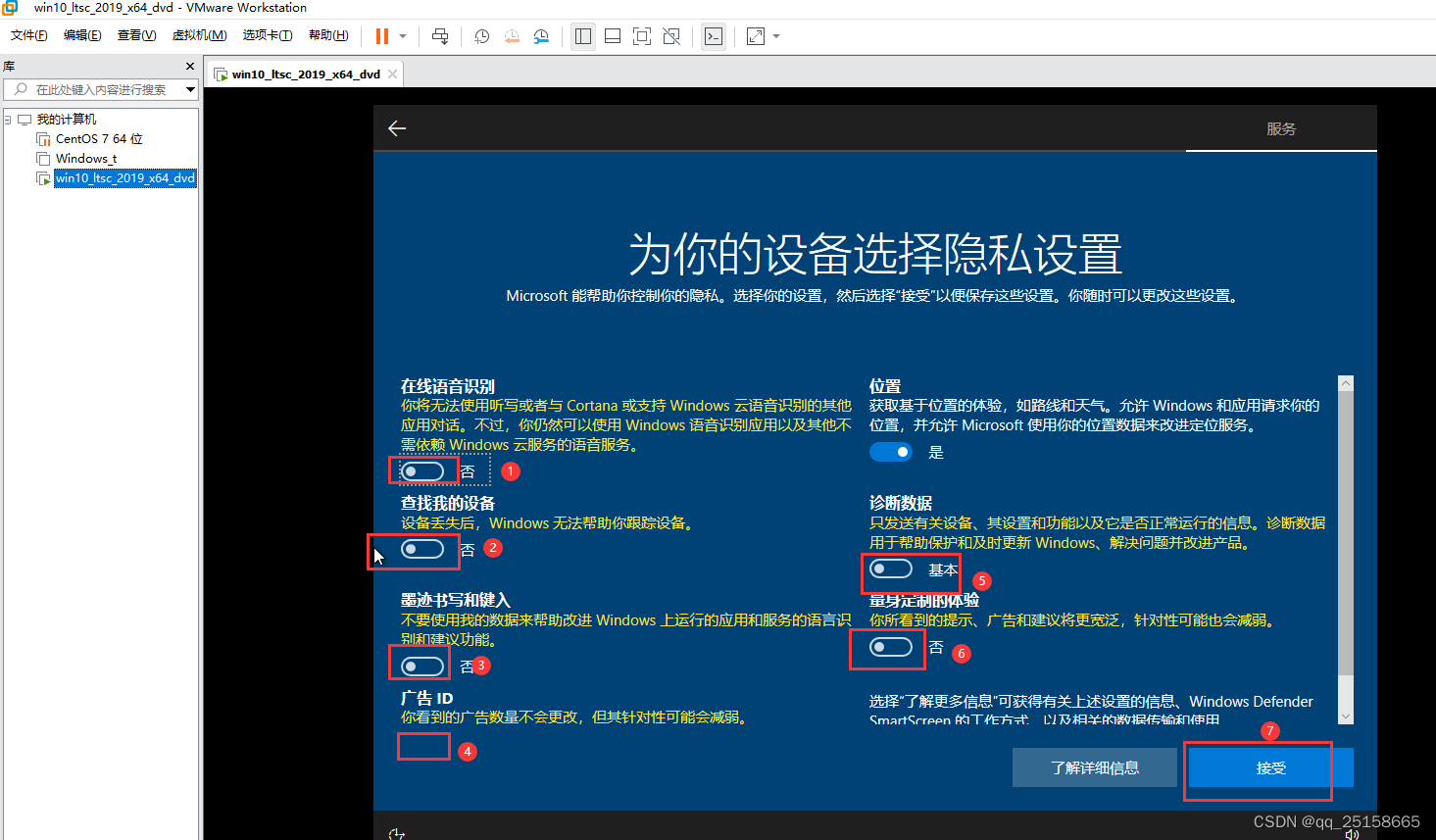Viewport: 1436px width, 840px height.
Task: Enter full screen mode
Action: [x=642, y=36]
